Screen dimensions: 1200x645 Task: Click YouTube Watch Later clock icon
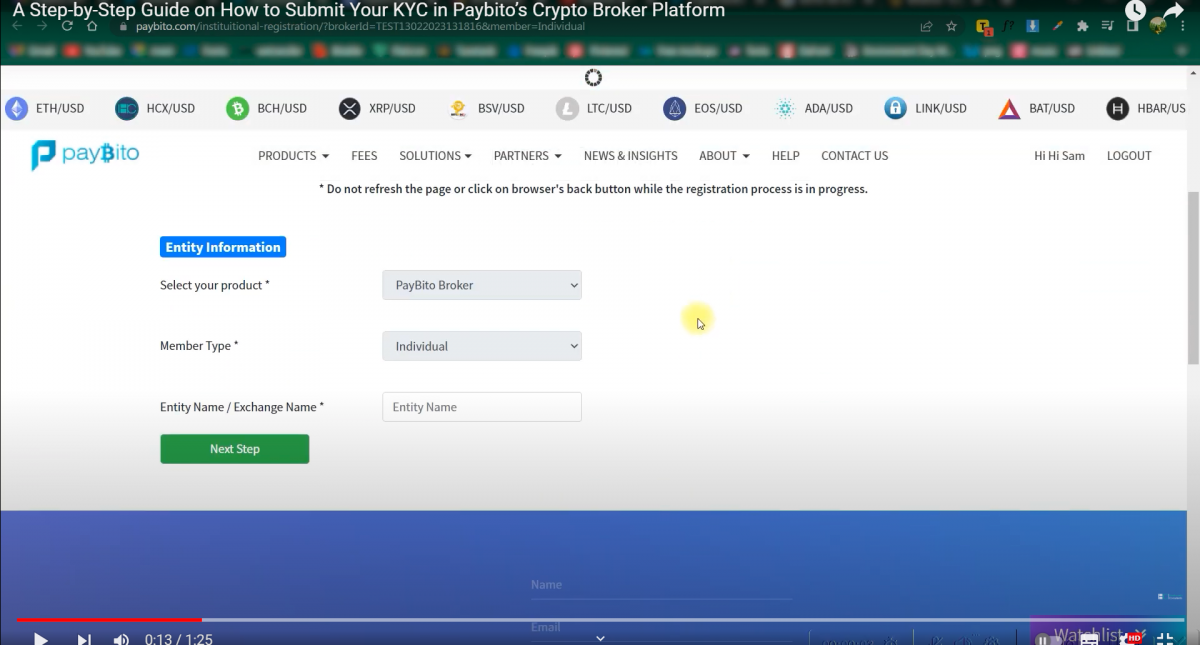click(1135, 11)
